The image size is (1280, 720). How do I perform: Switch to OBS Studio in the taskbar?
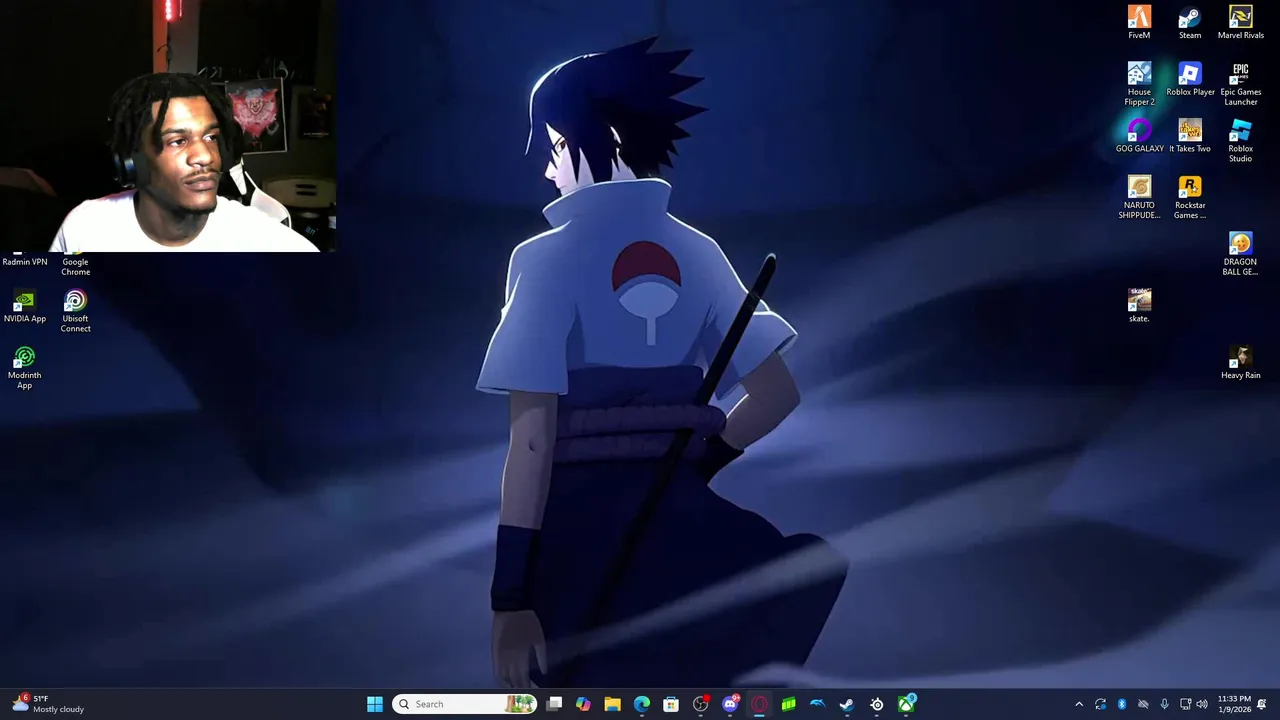pos(701,704)
